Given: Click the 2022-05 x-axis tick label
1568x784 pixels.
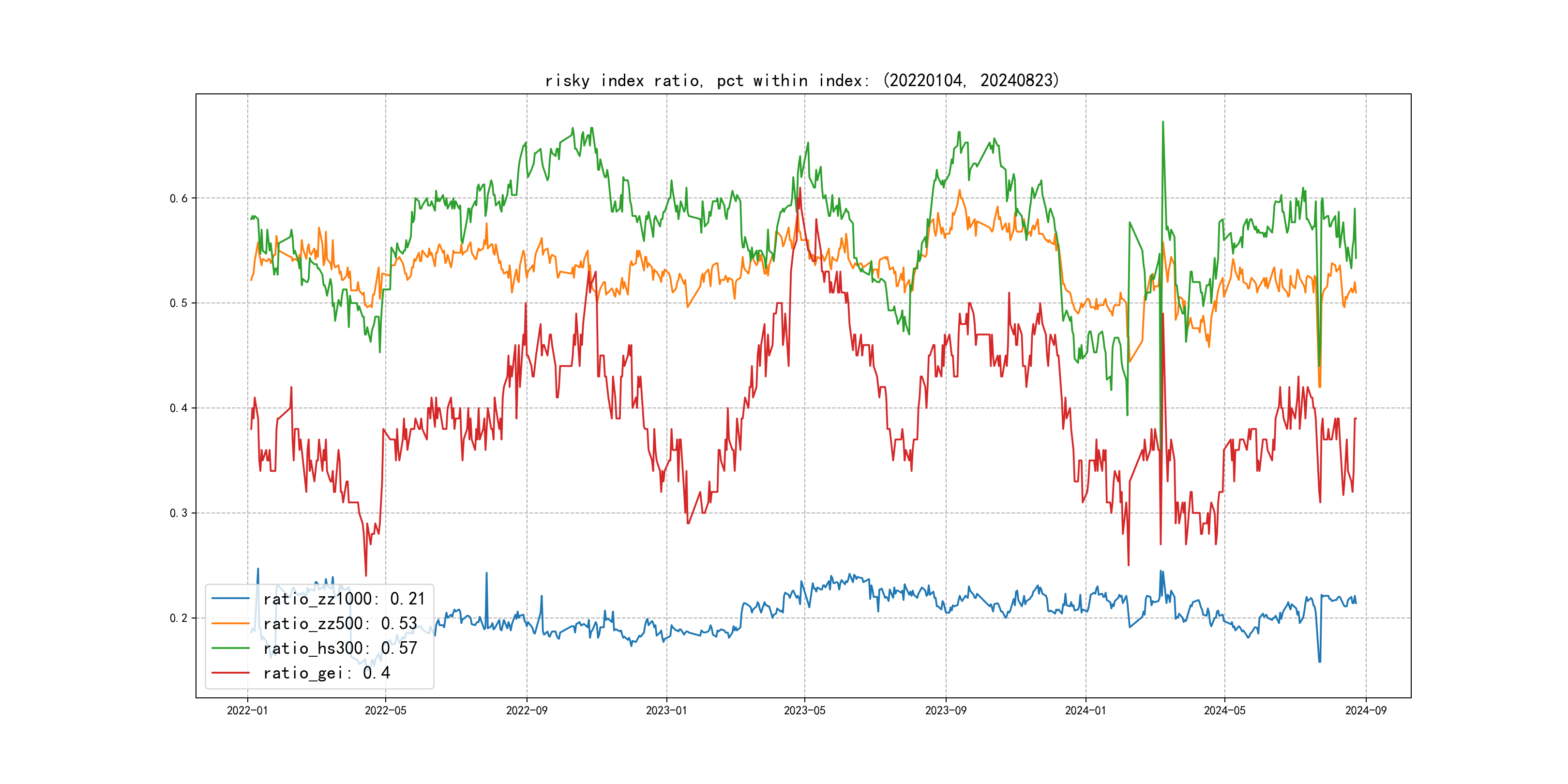Looking at the screenshot, I should [x=385, y=710].
